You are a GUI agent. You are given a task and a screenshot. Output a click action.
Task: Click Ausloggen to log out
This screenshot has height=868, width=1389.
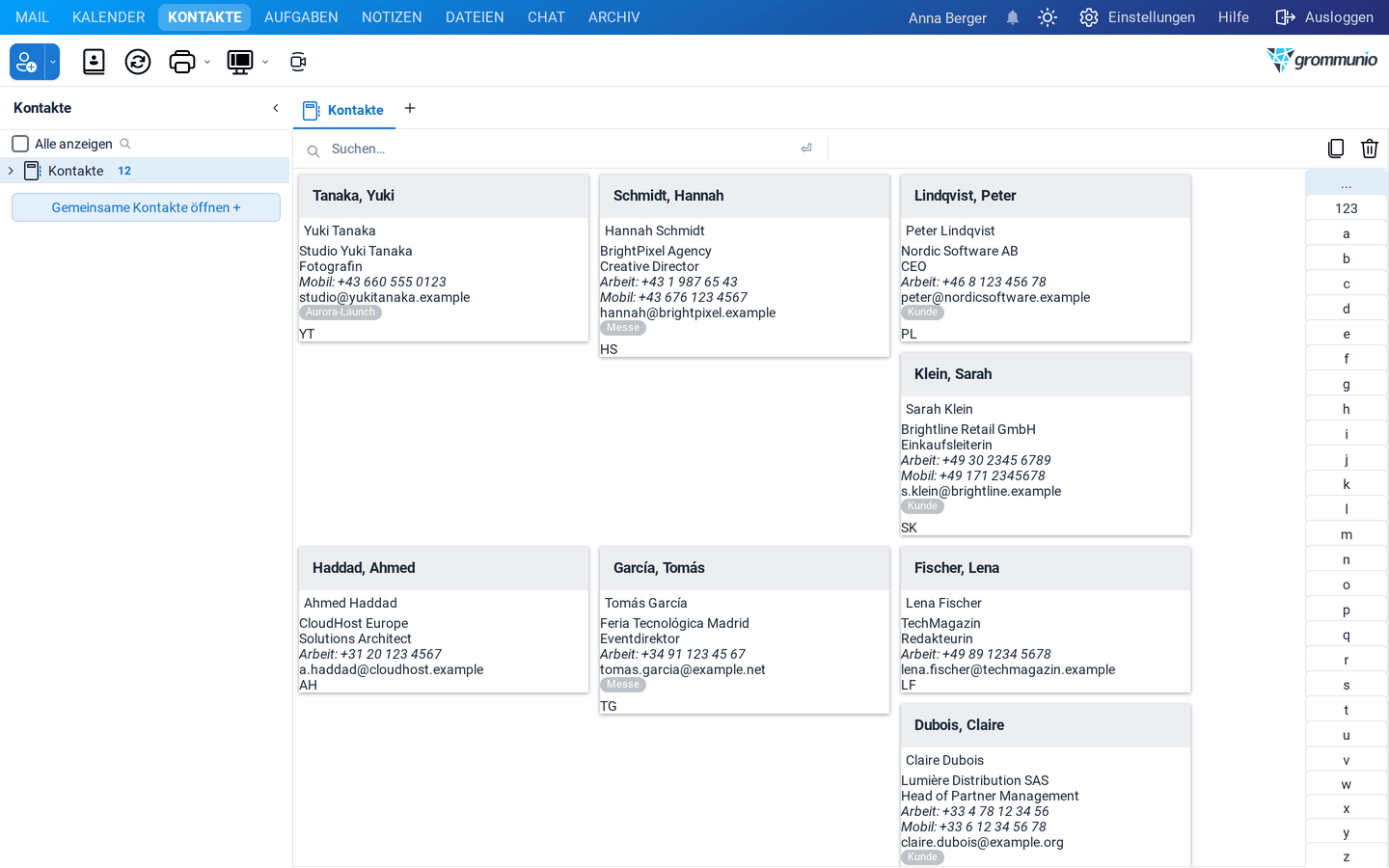coord(1324,17)
